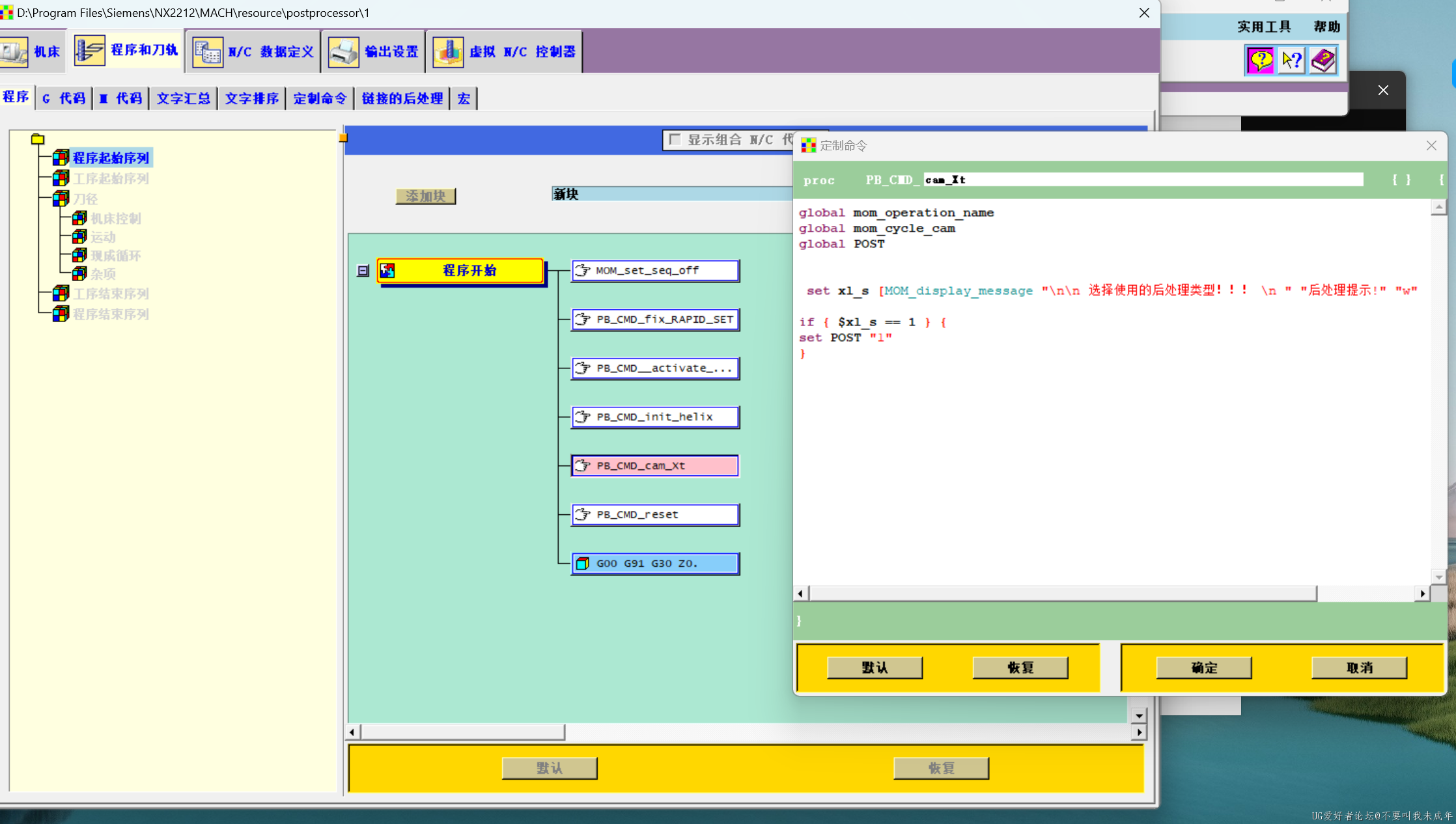Screen dimensions: 1456x824
Task: Click the hand icon on PB_CMD_reset
Action: click(x=583, y=514)
